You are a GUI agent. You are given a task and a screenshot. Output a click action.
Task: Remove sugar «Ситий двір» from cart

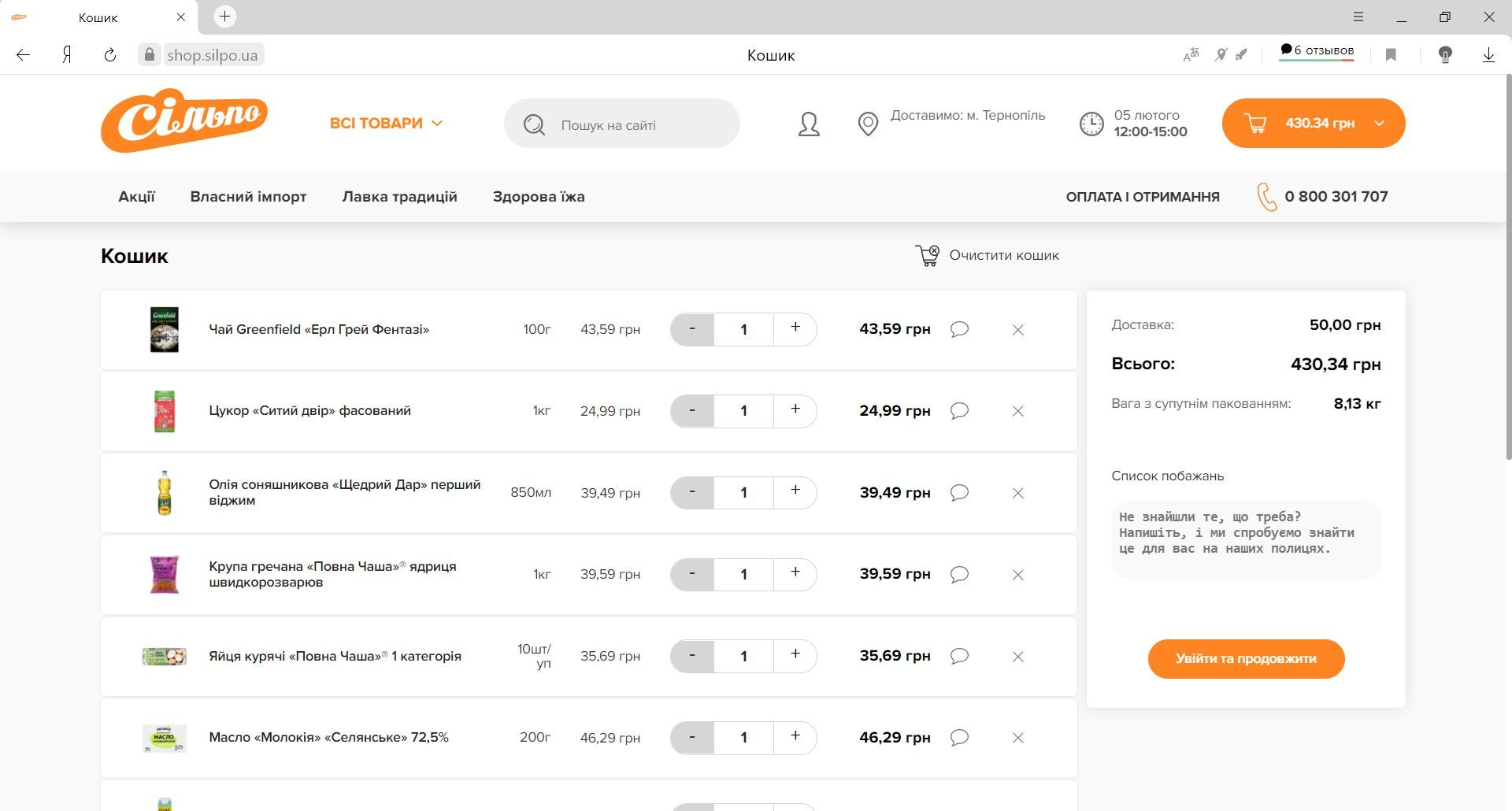pyautogui.click(x=1017, y=411)
